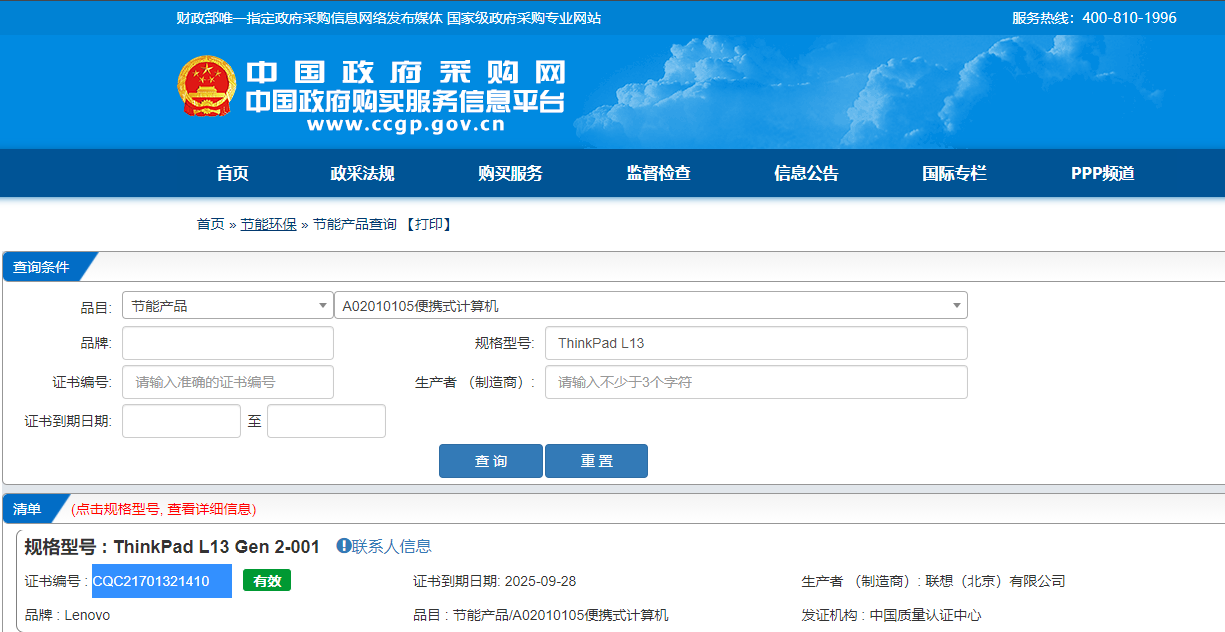Select the 清单 list tab header
Screen dimensions: 1225x632
point(28,509)
